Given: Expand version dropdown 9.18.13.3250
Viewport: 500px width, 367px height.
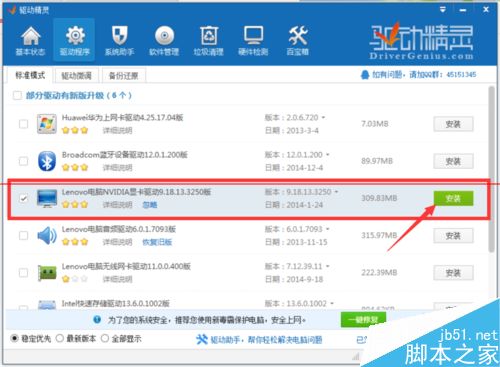Looking at the screenshot, I should pyautogui.click(x=336, y=192).
